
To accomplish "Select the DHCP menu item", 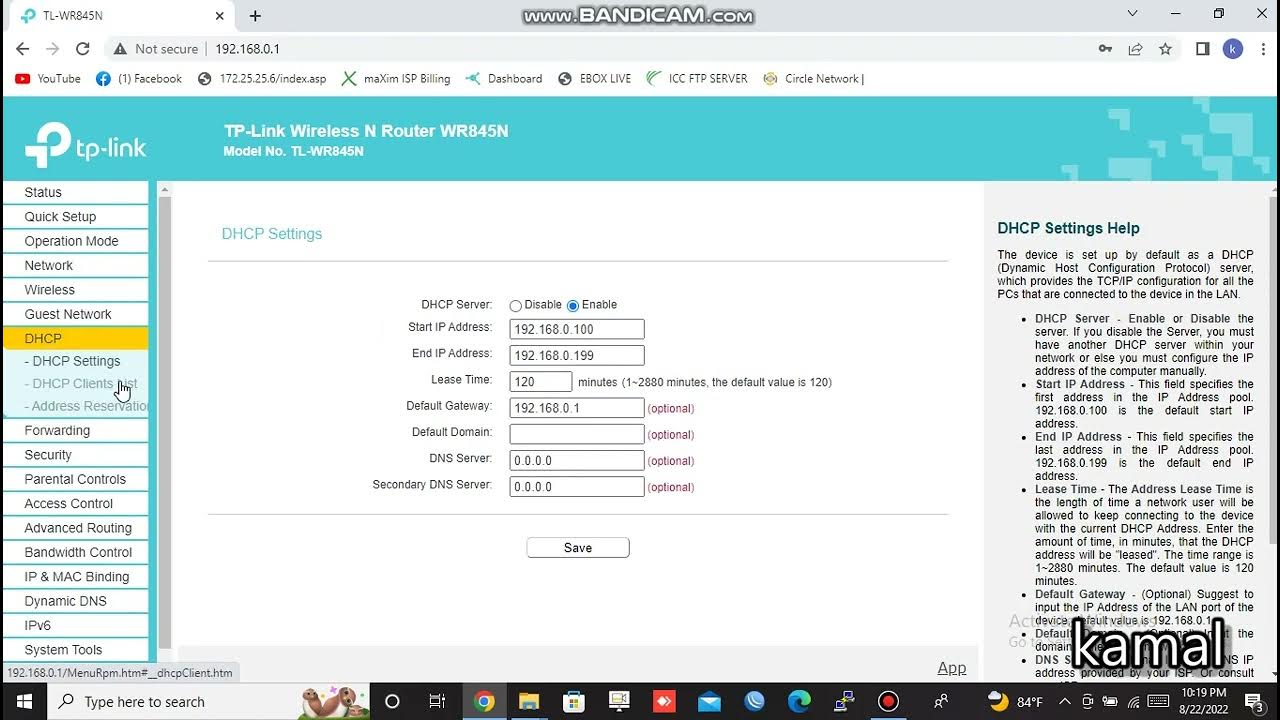I will (x=75, y=338).
